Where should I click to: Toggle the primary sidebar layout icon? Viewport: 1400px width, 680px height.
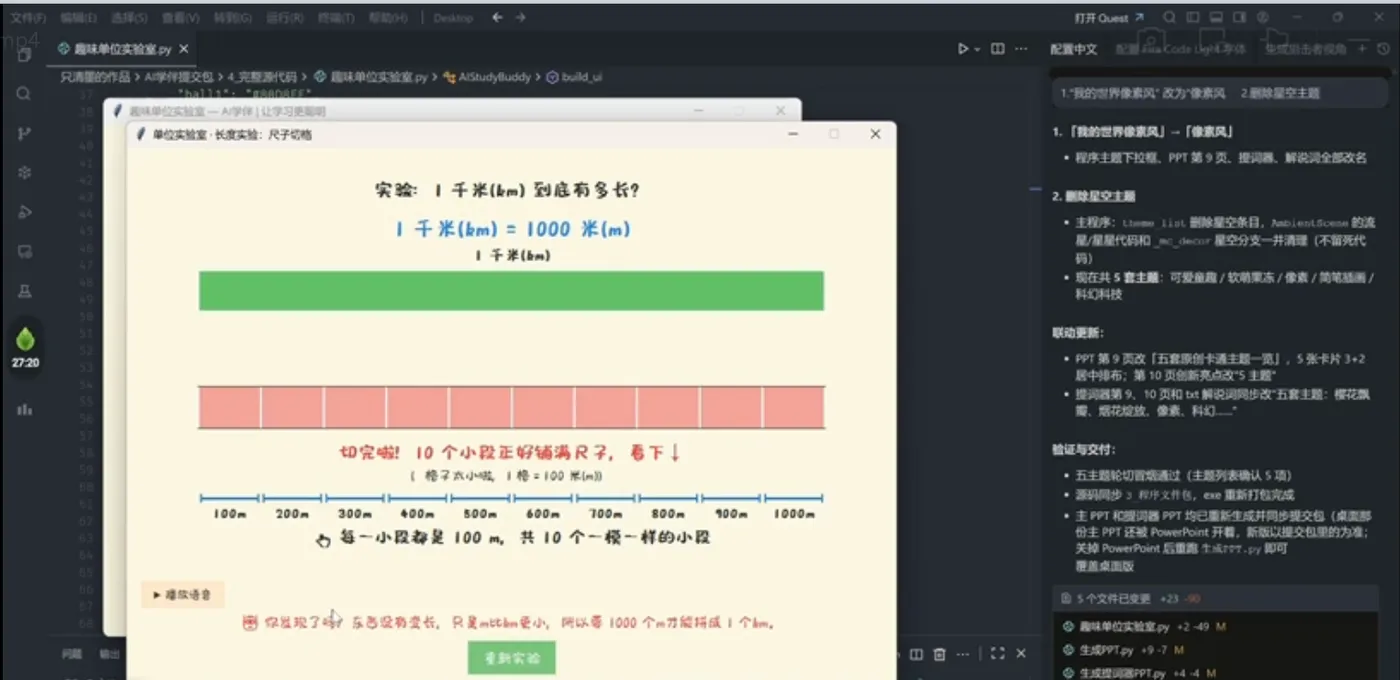pos(1193,17)
